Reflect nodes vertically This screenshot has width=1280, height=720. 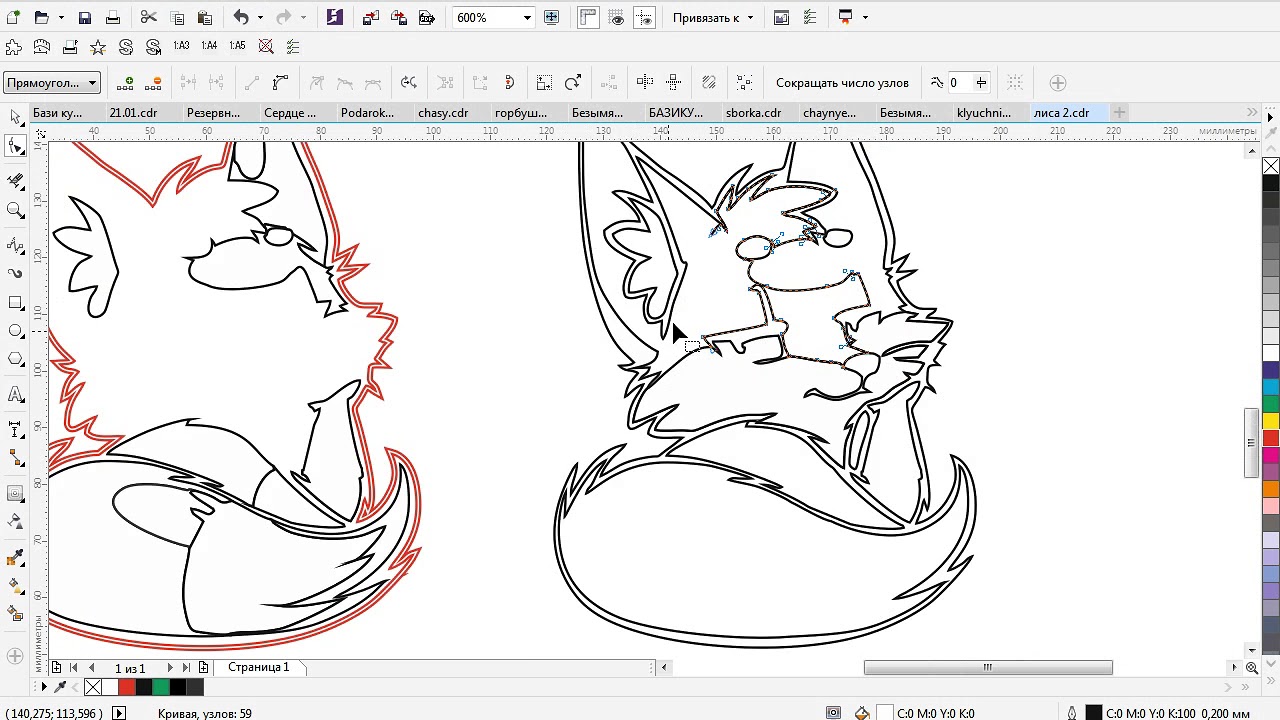coord(673,83)
